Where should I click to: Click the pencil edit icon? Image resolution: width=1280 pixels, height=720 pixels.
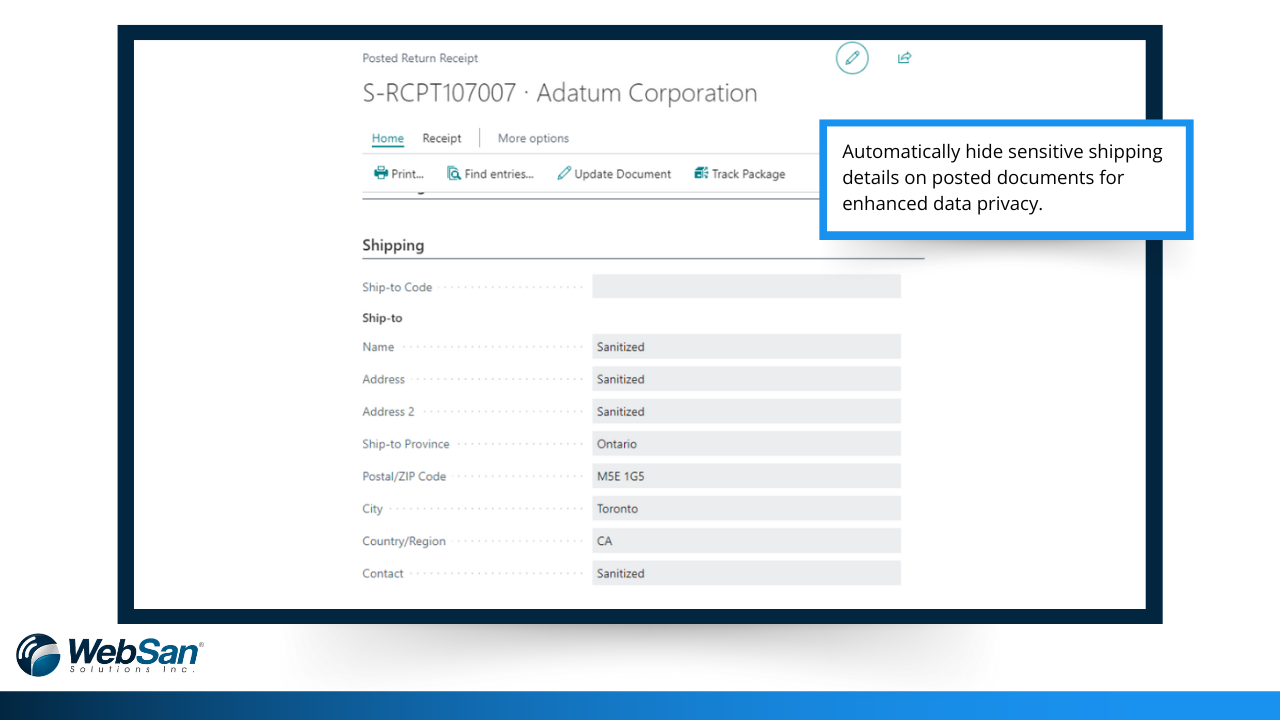pos(852,58)
